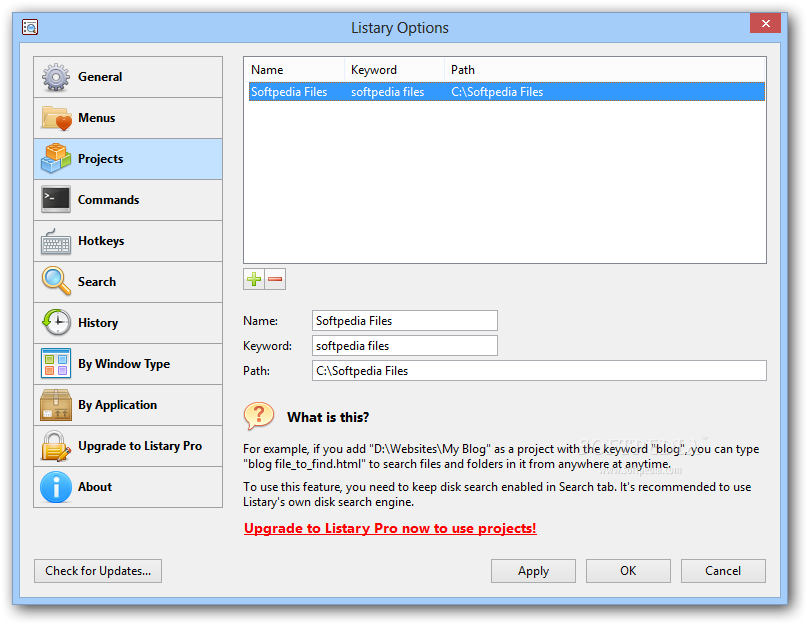Open the History tab
Image resolution: width=808 pixels, height=625 pixels.
pos(128,323)
